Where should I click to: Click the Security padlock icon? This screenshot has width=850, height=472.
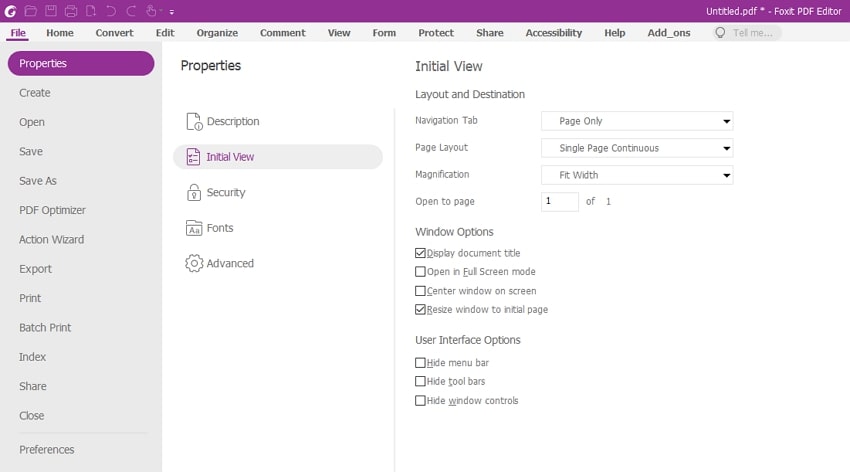click(x=195, y=192)
